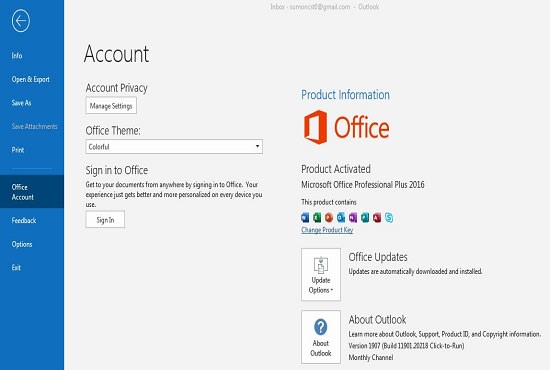Image resolution: width=550 pixels, height=370 pixels.
Task: Click the Product Activated text
Action: (x=336, y=169)
